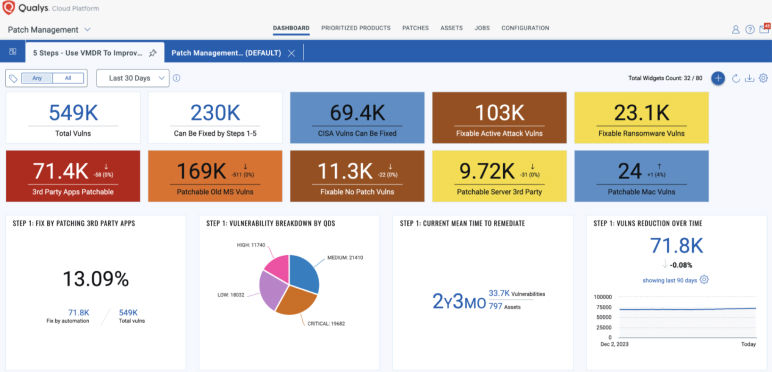This screenshot has height=372, width=772.
Task: Open the Last 30 Days dropdown
Action: pyautogui.click(x=133, y=78)
